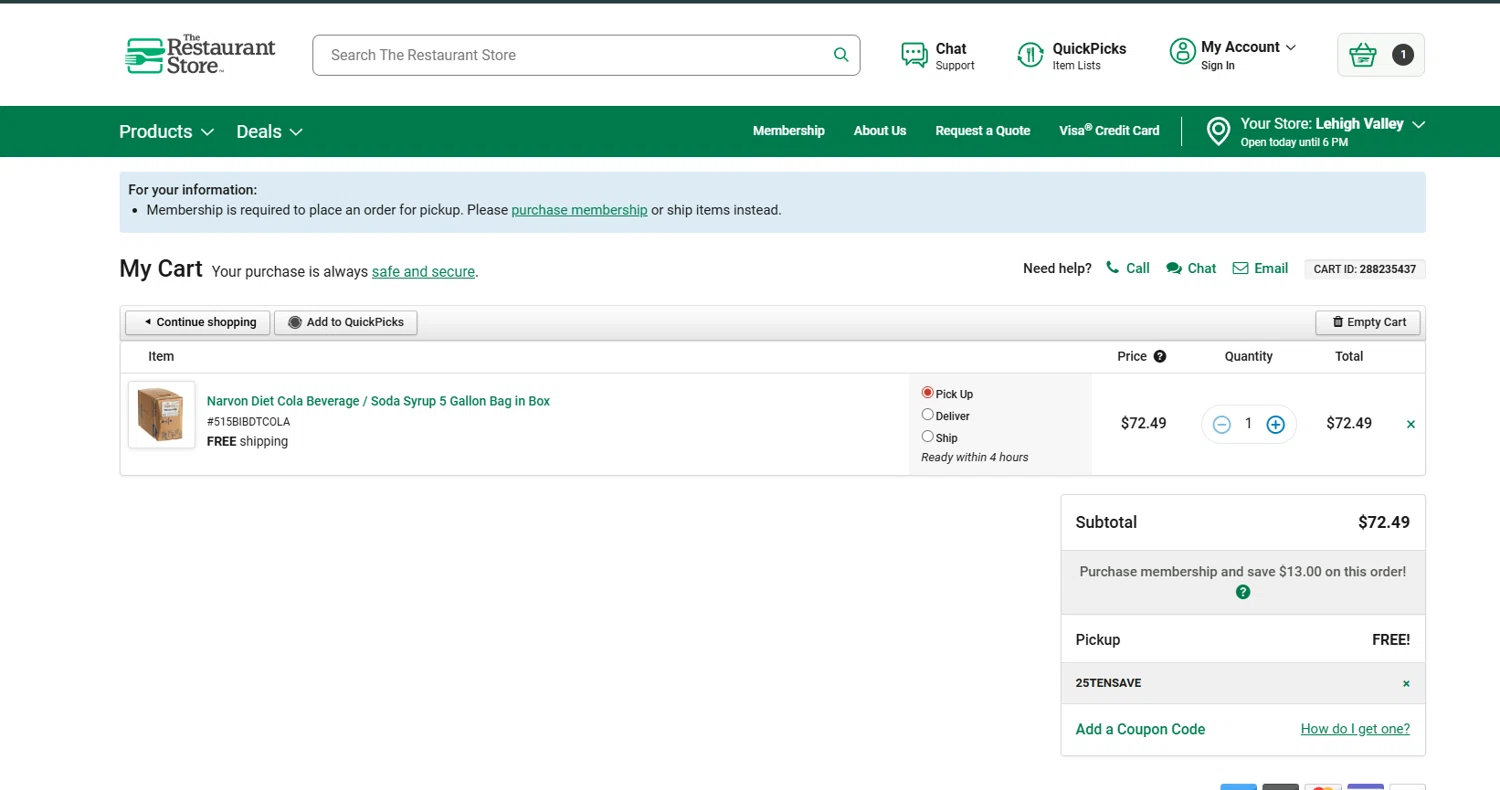Open the About Us nav item
The width and height of the screenshot is (1500, 790).
(880, 131)
